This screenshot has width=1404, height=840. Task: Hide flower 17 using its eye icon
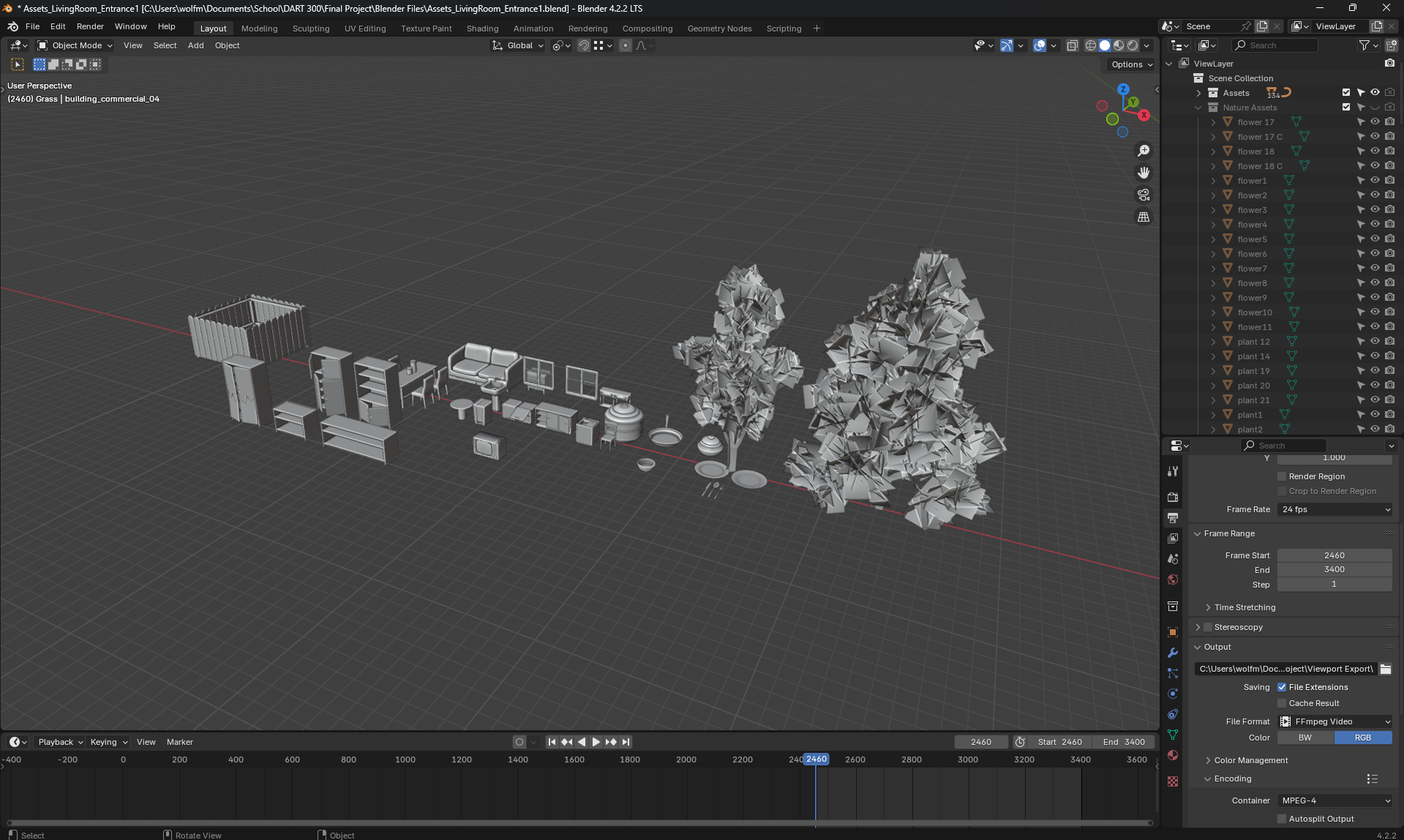[x=1375, y=122]
